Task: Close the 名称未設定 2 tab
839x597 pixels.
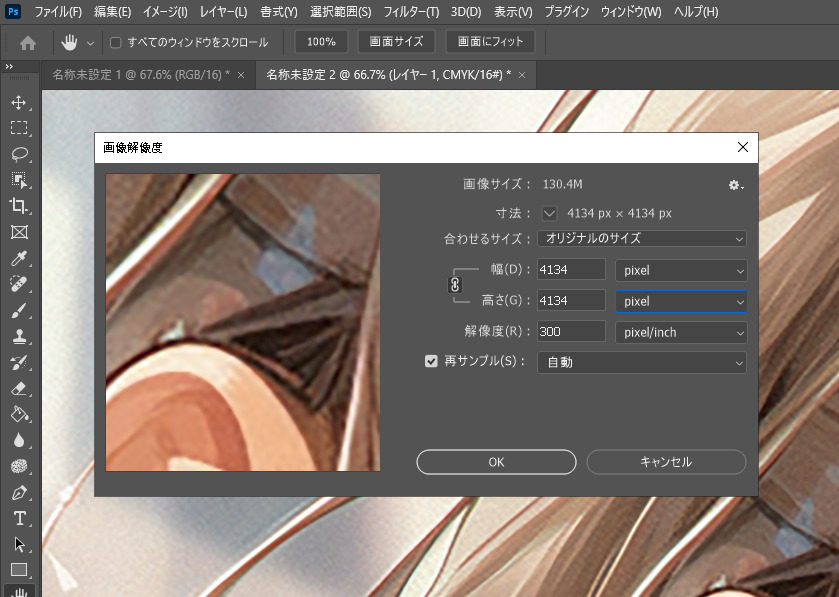Action: pos(522,75)
